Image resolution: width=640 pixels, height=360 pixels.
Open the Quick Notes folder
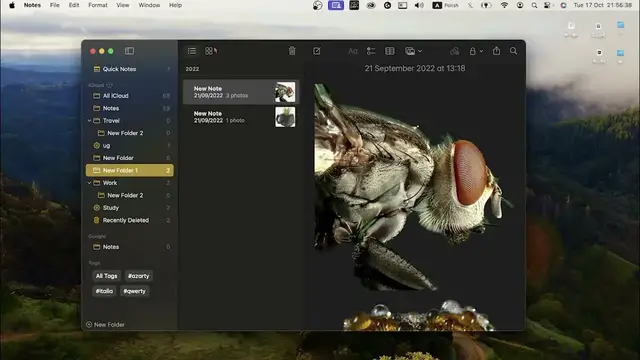[130, 69]
